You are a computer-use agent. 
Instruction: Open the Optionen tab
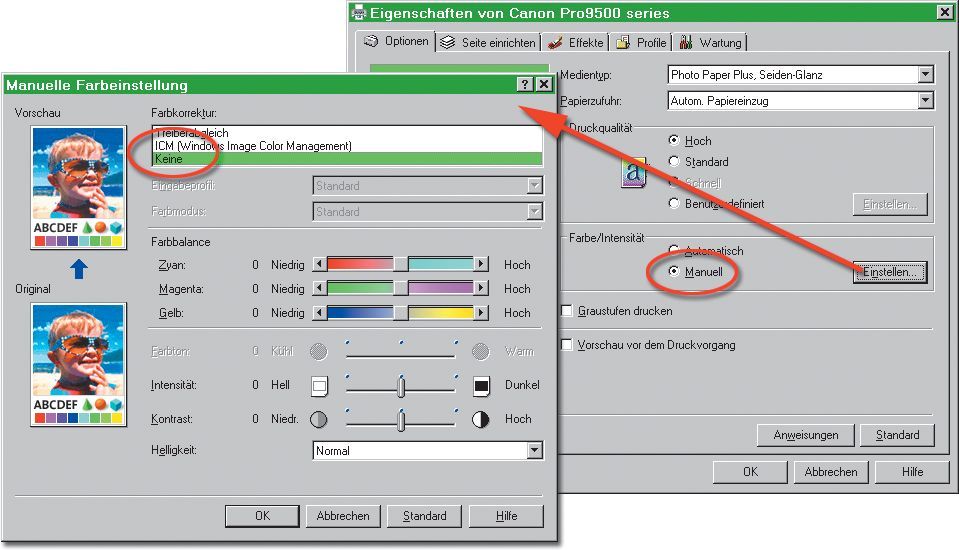click(396, 42)
